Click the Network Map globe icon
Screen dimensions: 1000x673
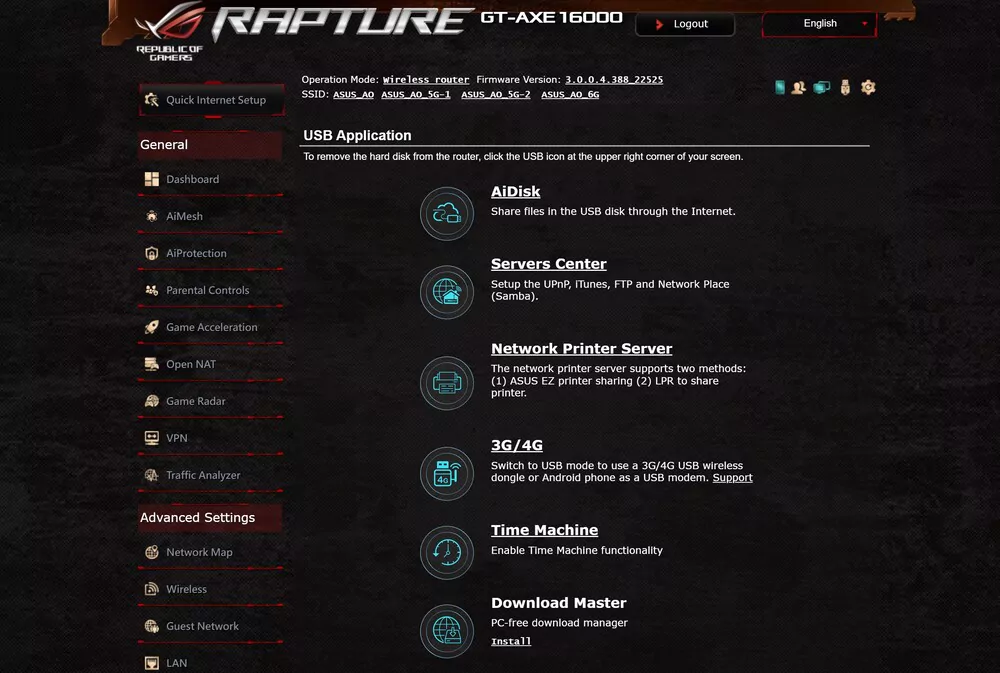click(152, 552)
